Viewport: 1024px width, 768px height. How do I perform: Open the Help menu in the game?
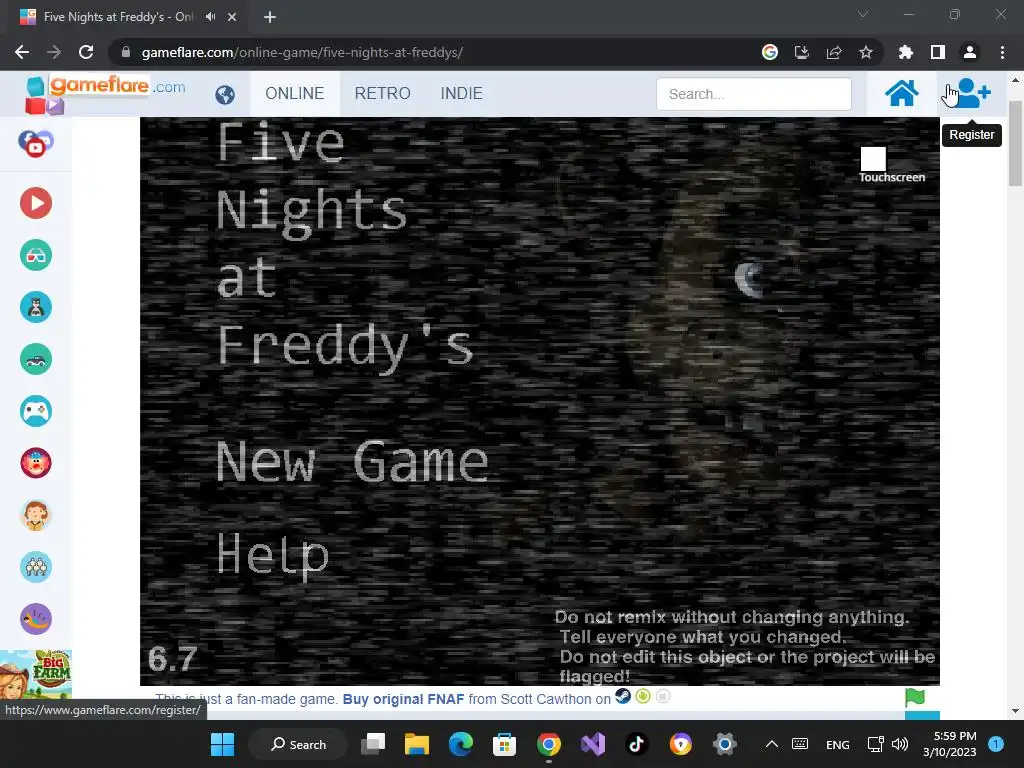coord(272,555)
